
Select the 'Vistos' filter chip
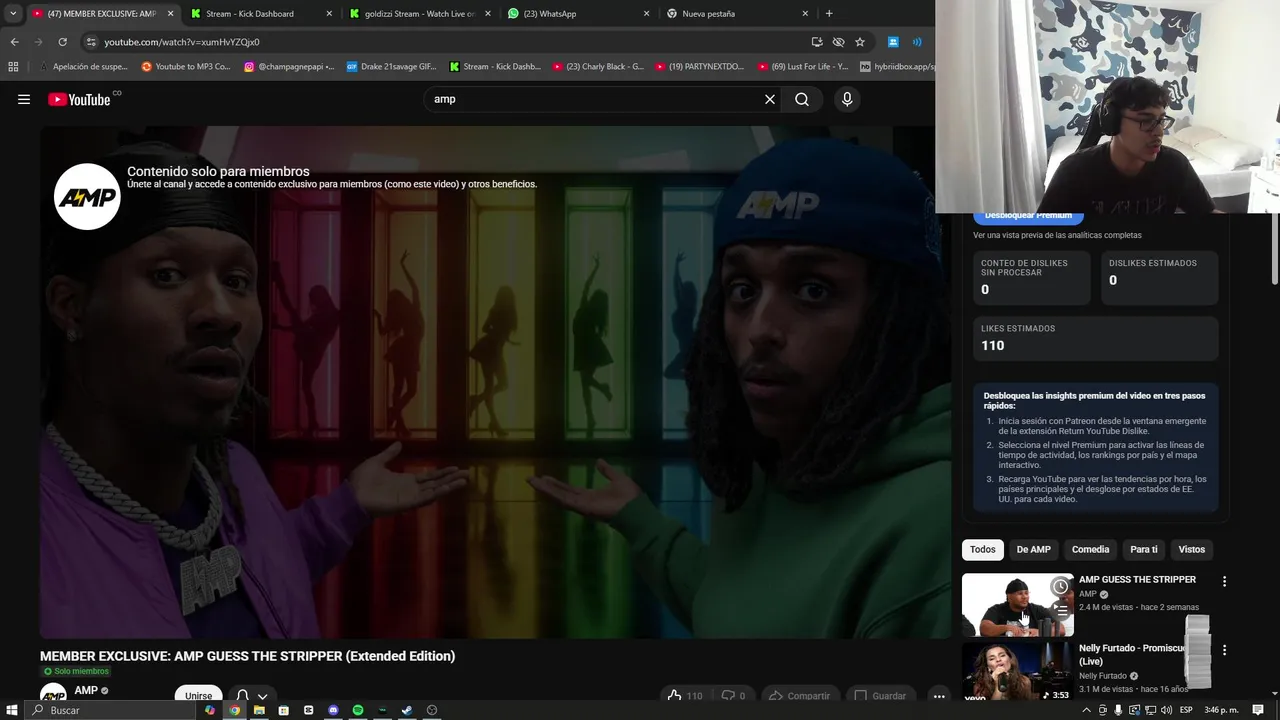point(1191,549)
